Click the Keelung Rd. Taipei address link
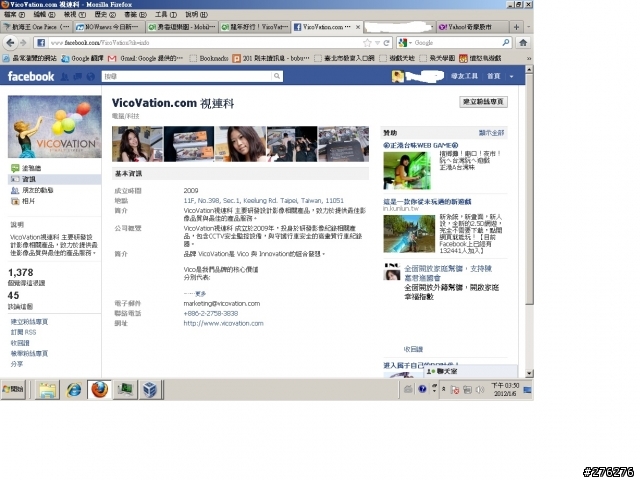The width and height of the screenshot is (640, 480). coord(264,201)
